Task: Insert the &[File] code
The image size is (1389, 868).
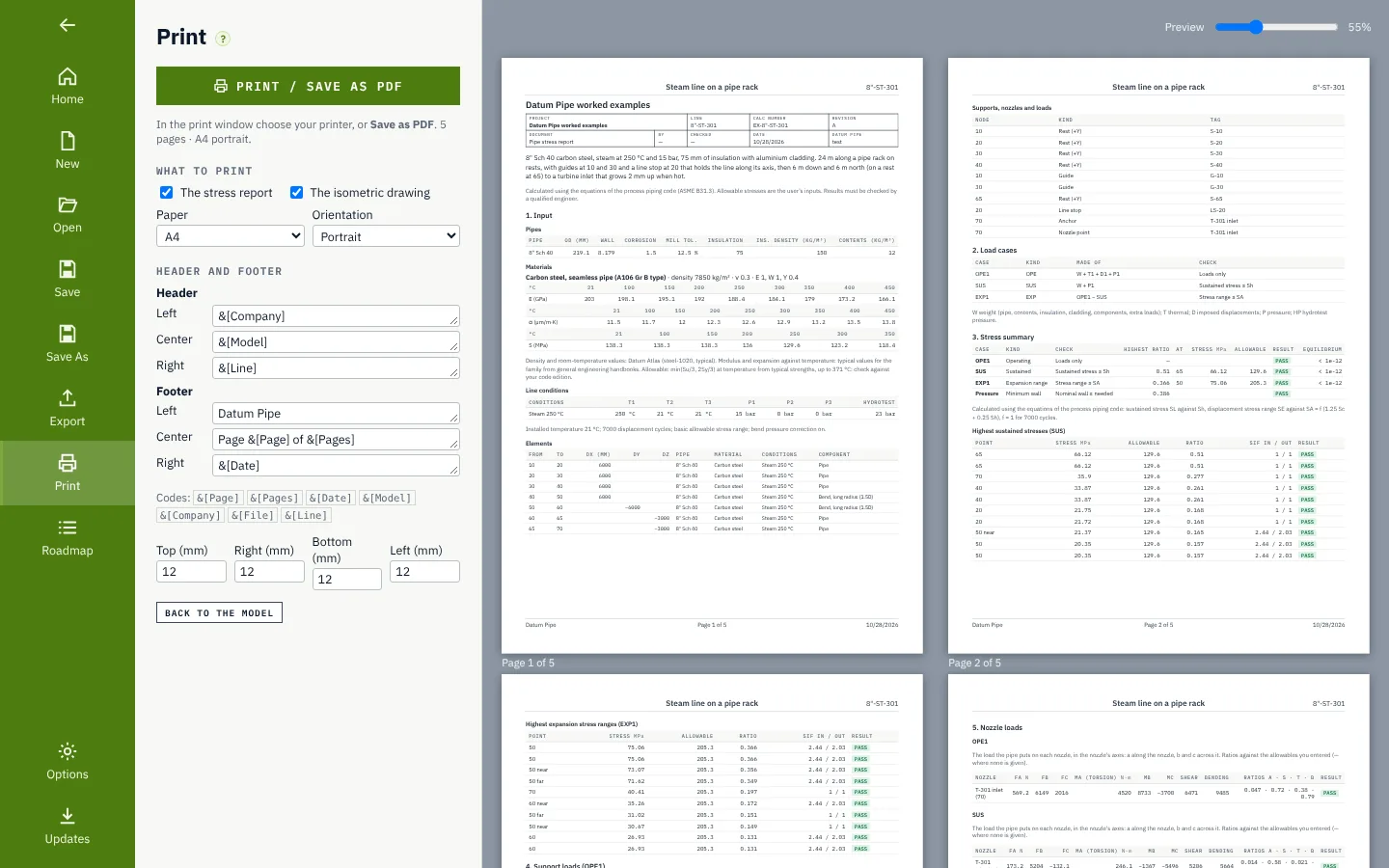Action: pos(253,516)
